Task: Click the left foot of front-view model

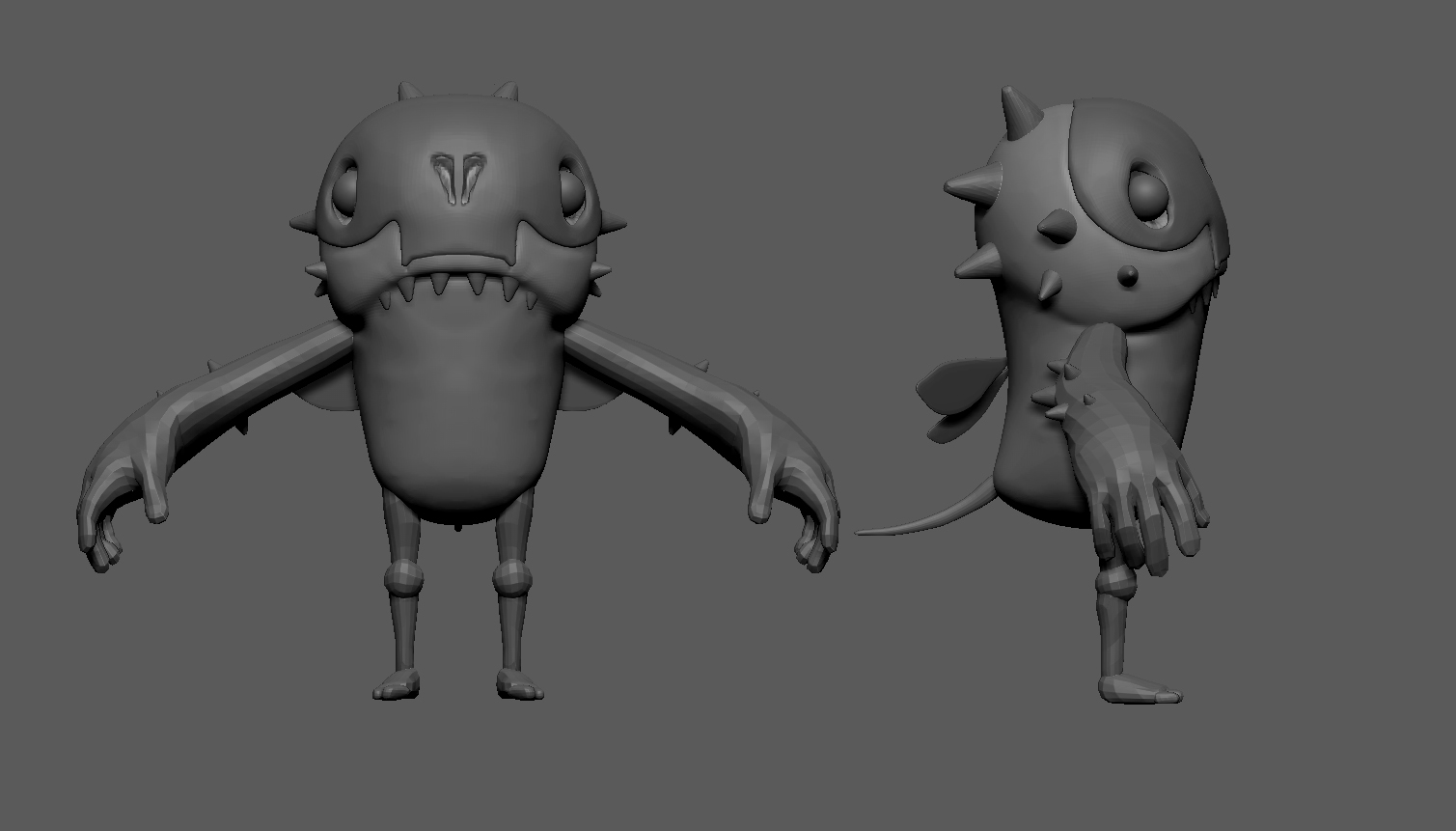Action: coord(397,685)
